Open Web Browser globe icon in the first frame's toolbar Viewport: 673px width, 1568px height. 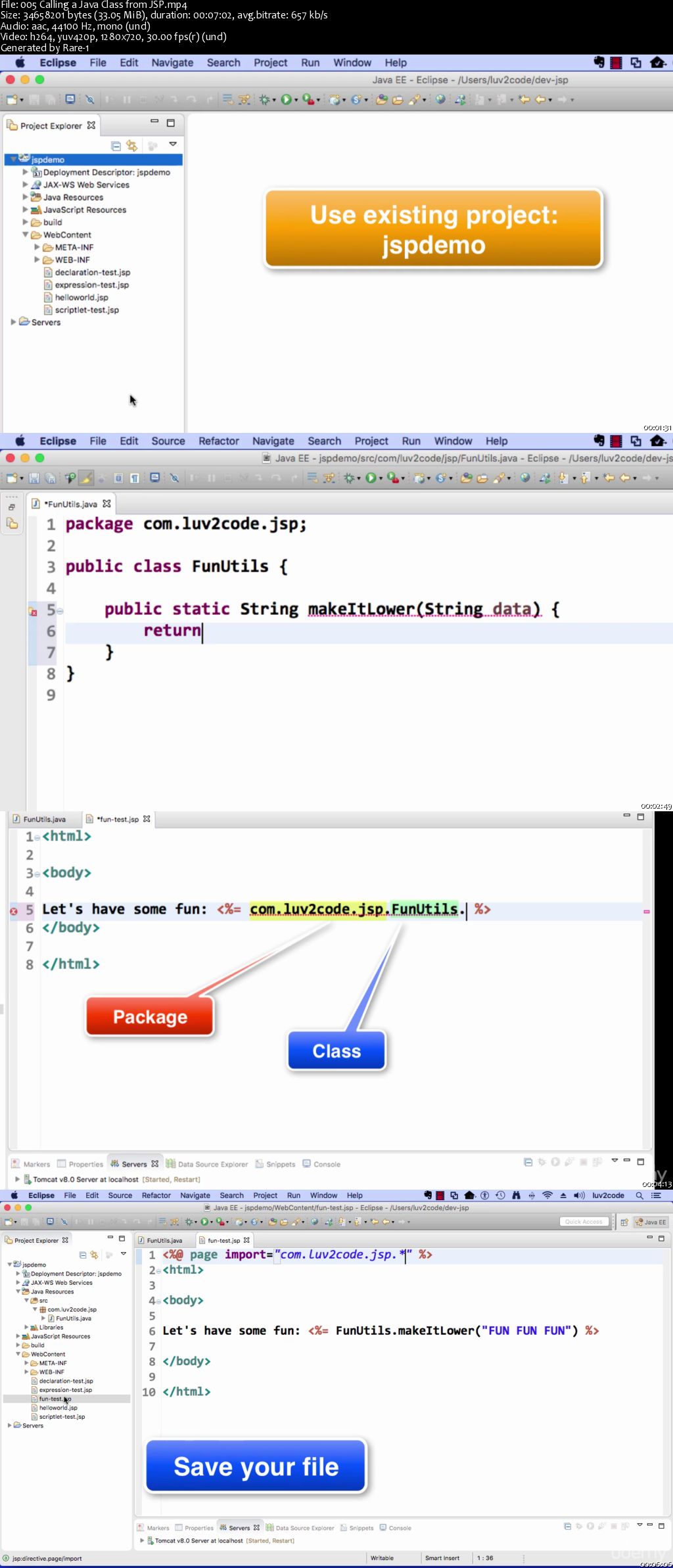coord(440,100)
